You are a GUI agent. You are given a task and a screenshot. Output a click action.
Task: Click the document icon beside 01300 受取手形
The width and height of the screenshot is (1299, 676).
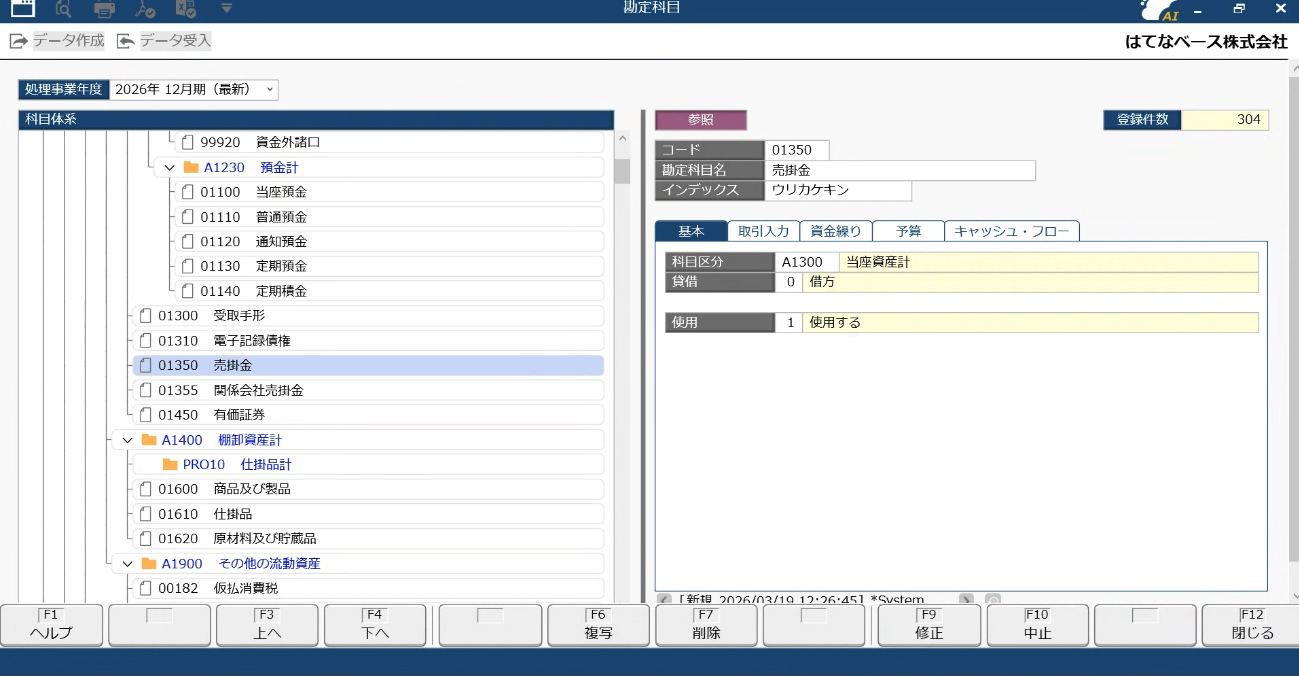[145, 316]
